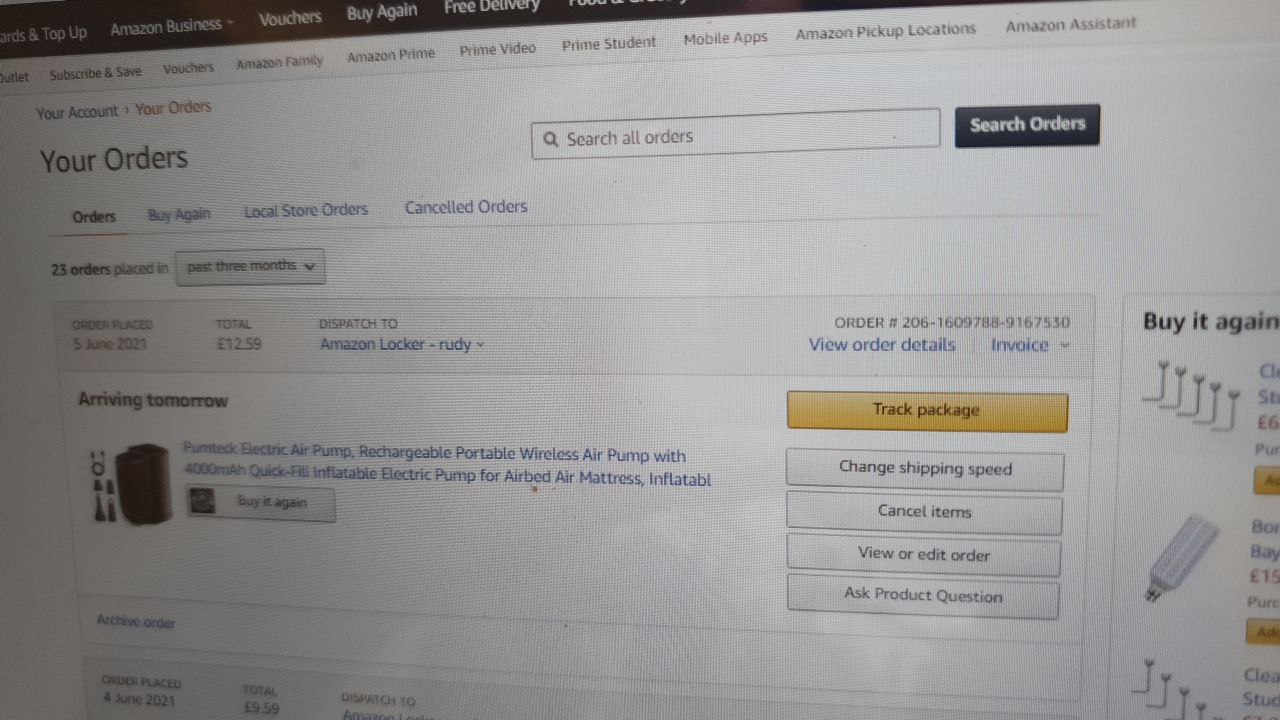Click the Track package button

[927, 411]
